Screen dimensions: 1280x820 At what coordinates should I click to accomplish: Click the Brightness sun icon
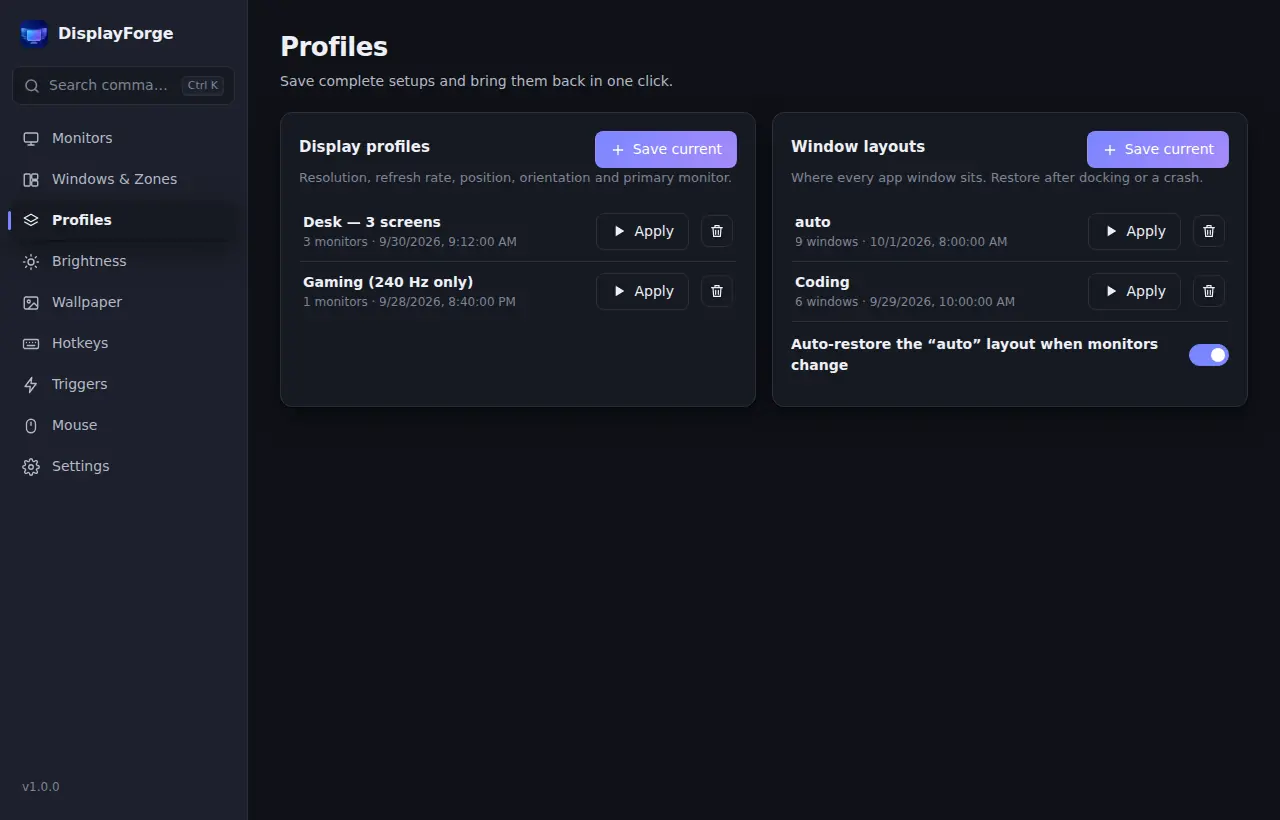pyautogui.click(x=31, y=262)
